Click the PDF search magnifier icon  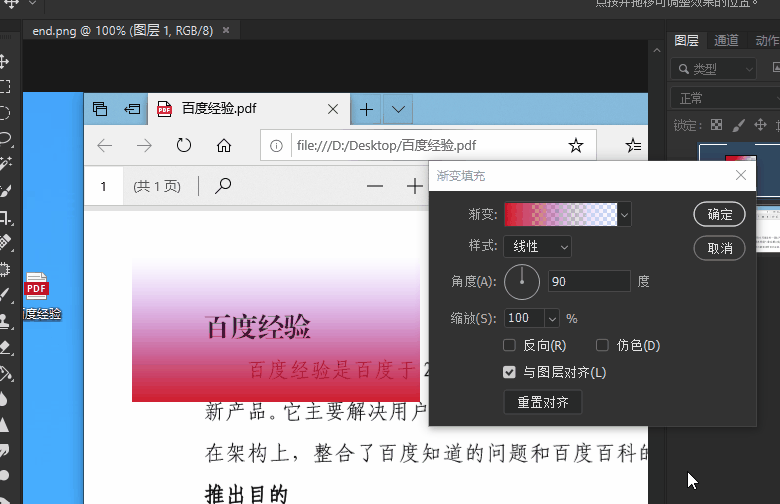[223, 186]
